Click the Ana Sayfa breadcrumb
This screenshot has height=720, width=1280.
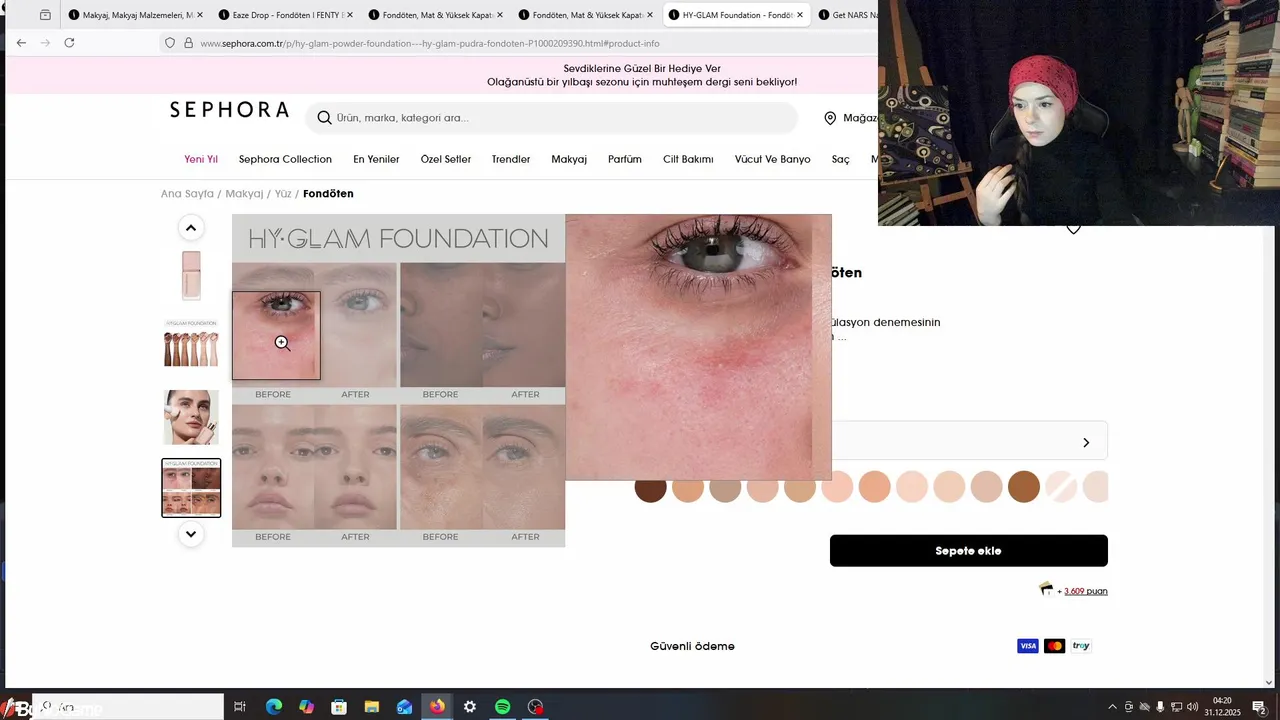coord(187,194)
